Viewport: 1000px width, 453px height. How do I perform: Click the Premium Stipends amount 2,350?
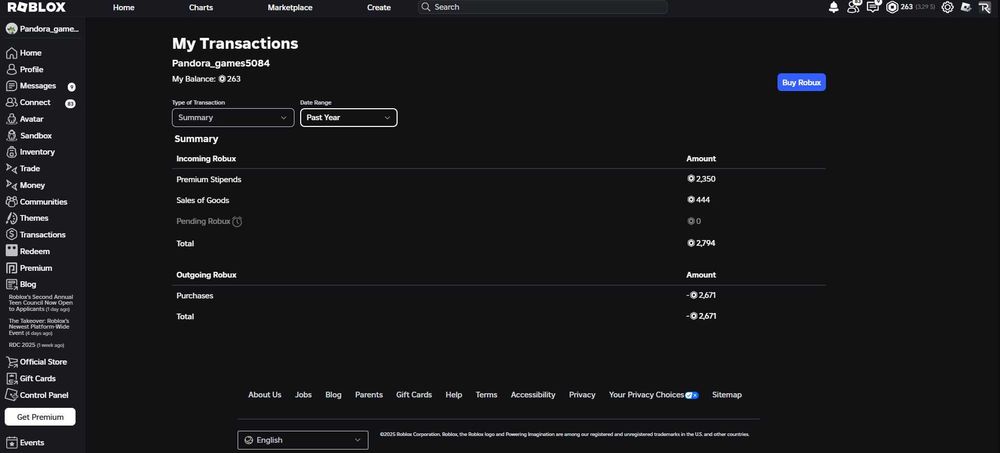pos(701,179)
